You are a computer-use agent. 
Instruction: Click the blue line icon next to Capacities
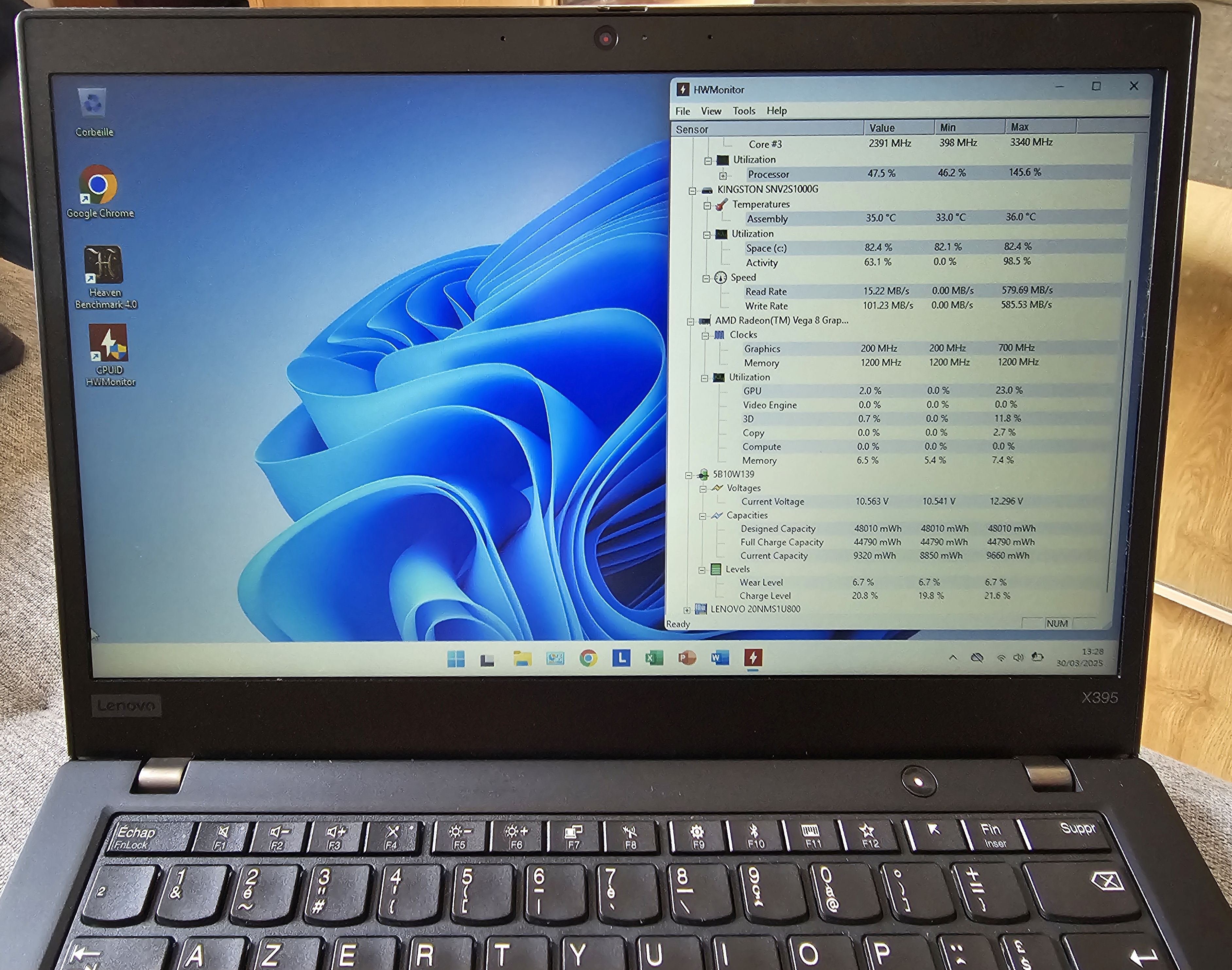pos(717,515)
